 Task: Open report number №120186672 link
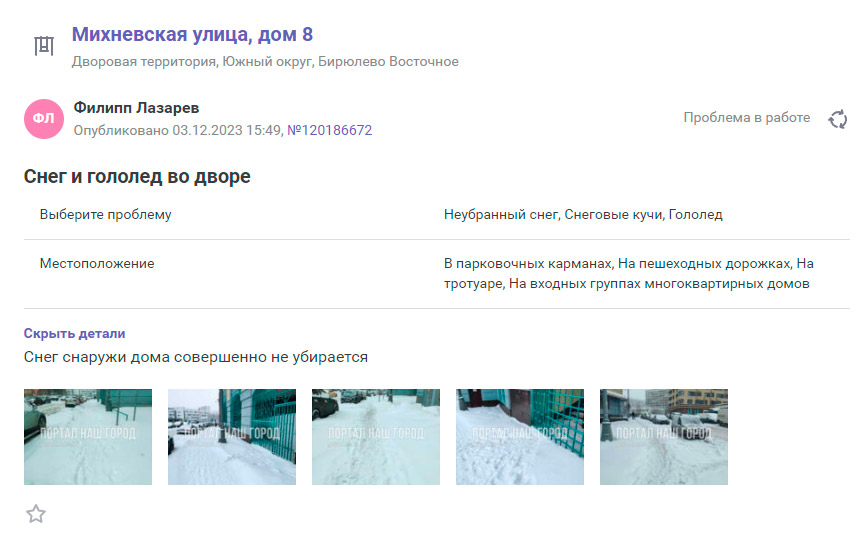coord(329,130)
